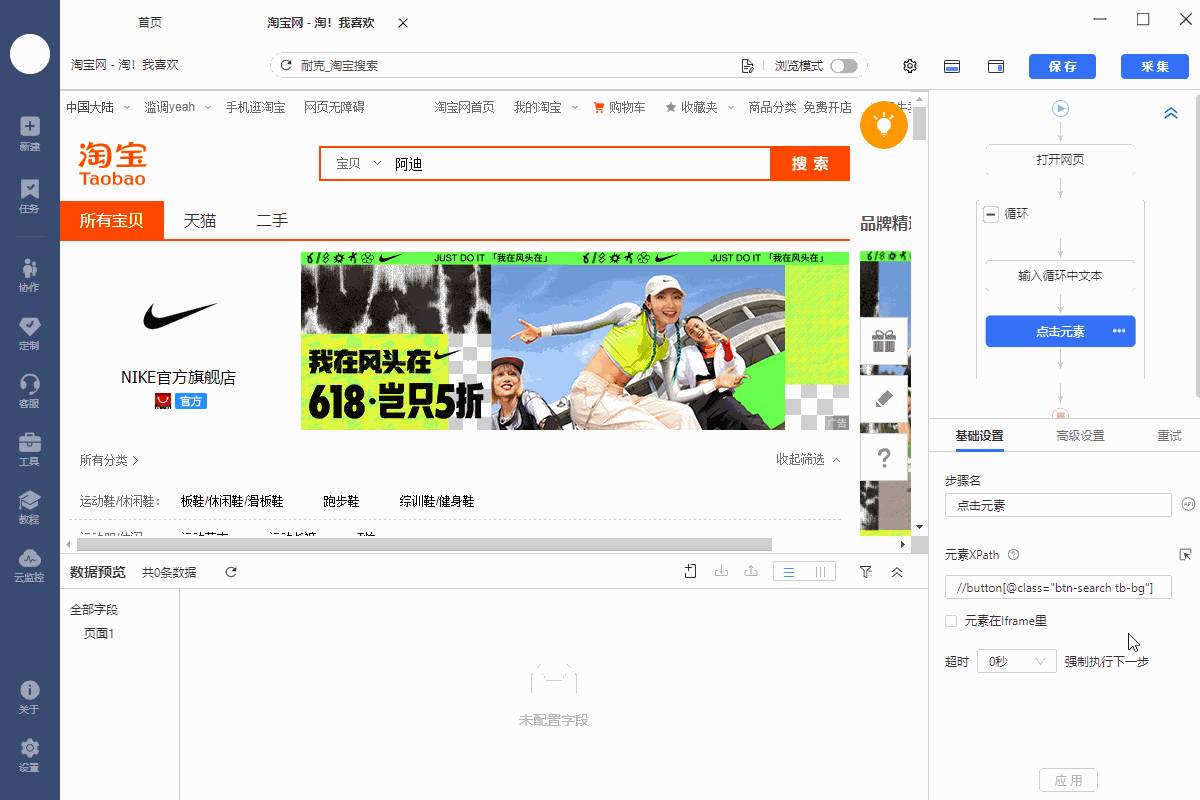The height and width of the screenshot is (800, 1200).
Task: Select the 高级设置 tab
Action: (x=1080, y=435)
